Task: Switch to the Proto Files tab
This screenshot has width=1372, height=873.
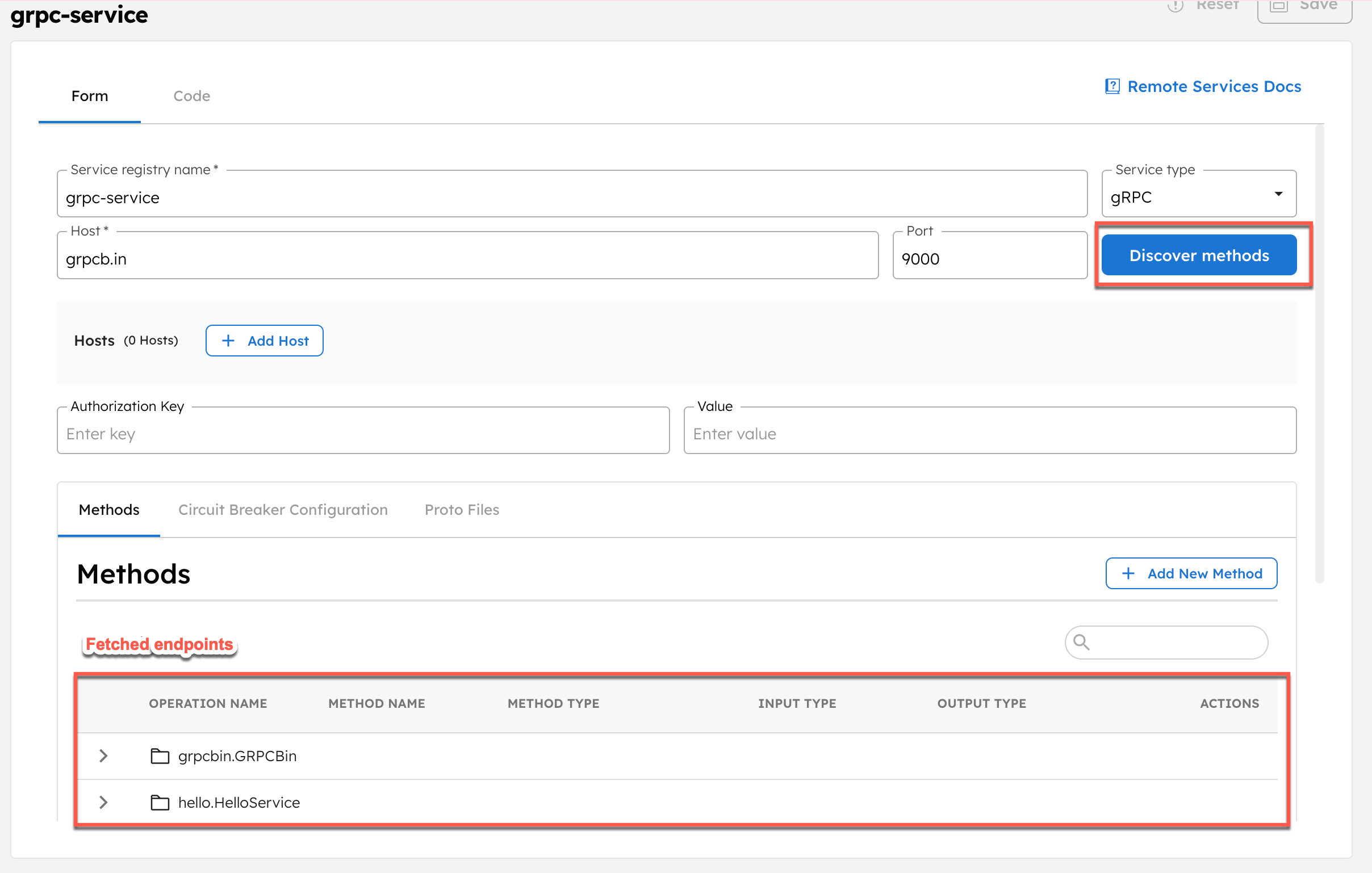Action: (462, 510)
